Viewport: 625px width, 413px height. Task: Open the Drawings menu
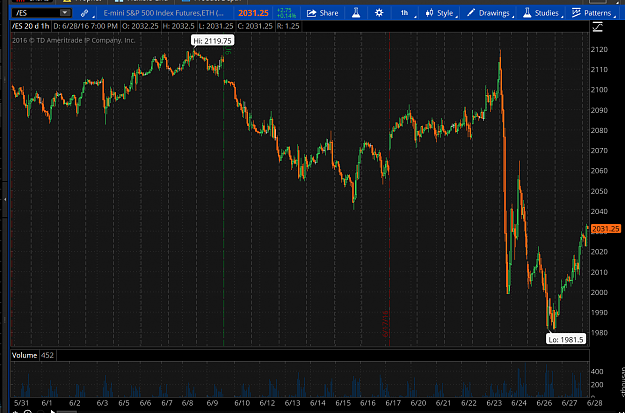490,13
